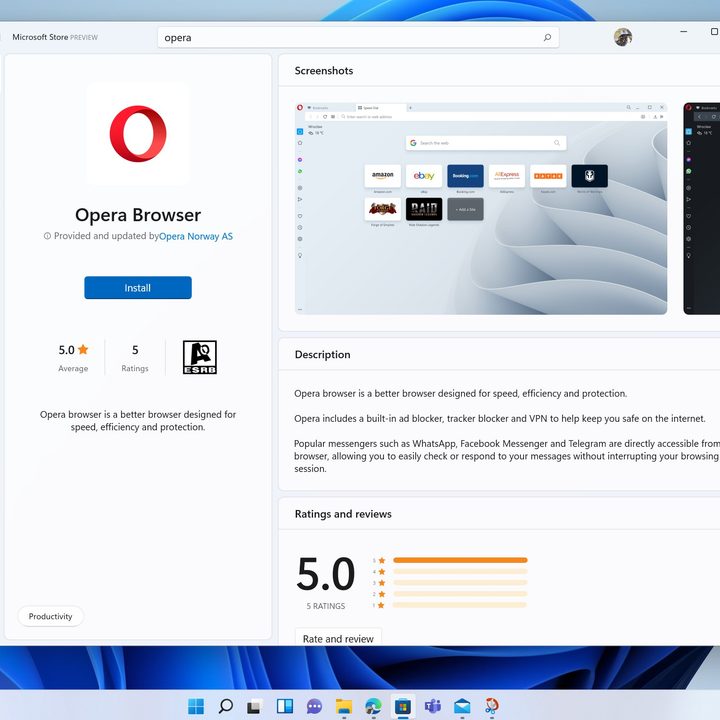The height and width of the screenshot is (720, 720).
Task: Maximize the Microsoft Store window
Action: (x=714, y=31)
